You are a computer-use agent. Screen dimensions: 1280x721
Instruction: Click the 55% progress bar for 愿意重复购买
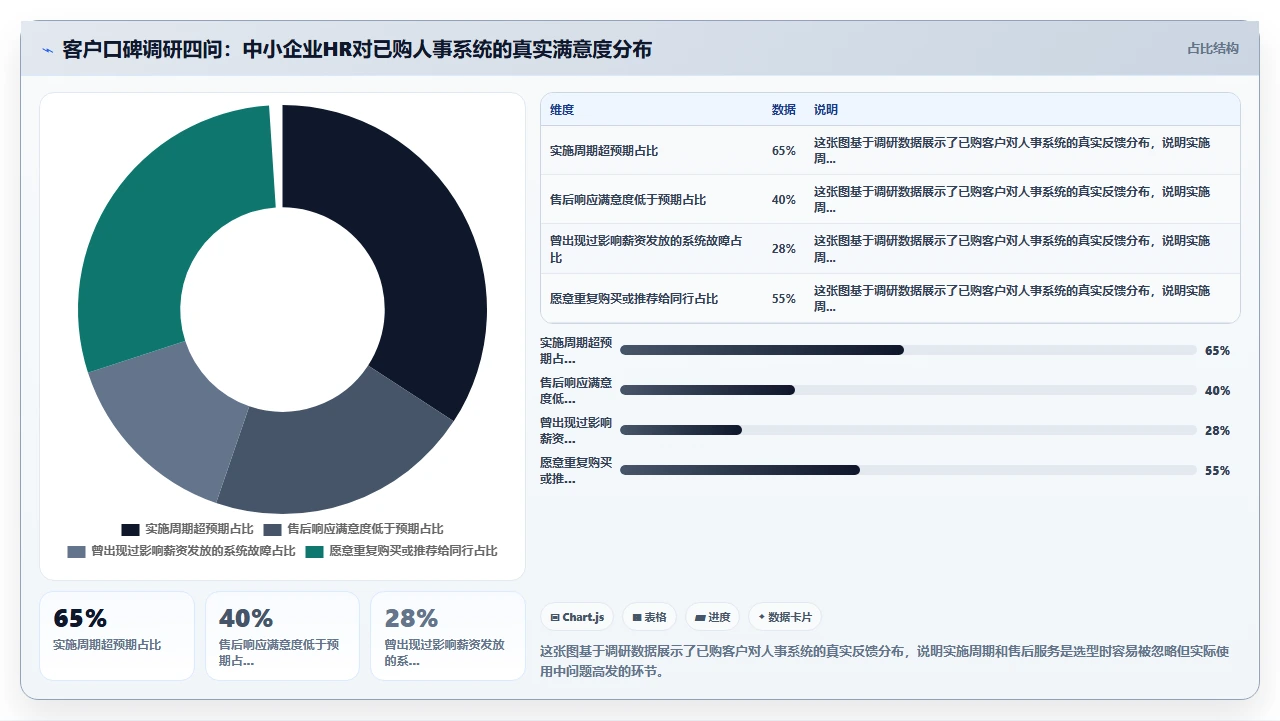pos(908,470)
